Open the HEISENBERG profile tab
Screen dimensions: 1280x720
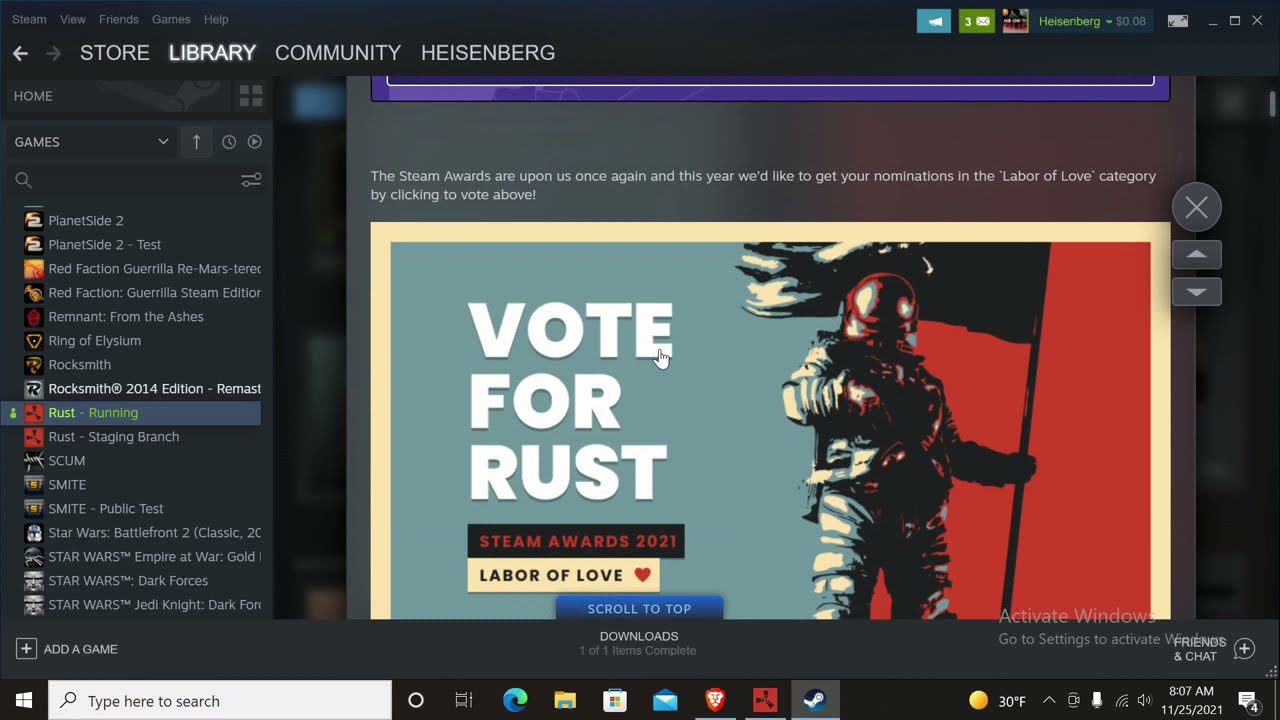(x=488, y=53)
